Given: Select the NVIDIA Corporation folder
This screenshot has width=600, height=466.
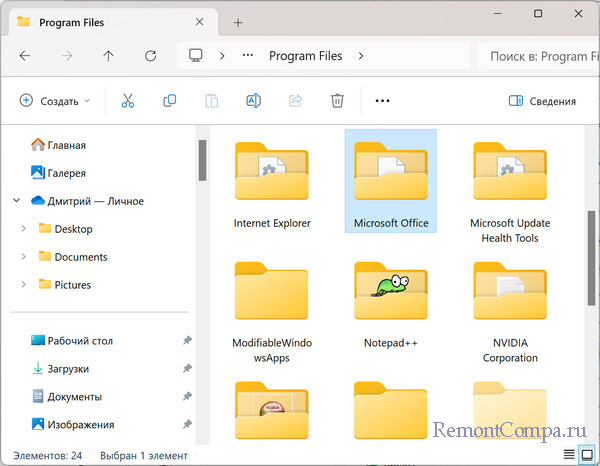Looking at the screenshot, I should 510,312.
